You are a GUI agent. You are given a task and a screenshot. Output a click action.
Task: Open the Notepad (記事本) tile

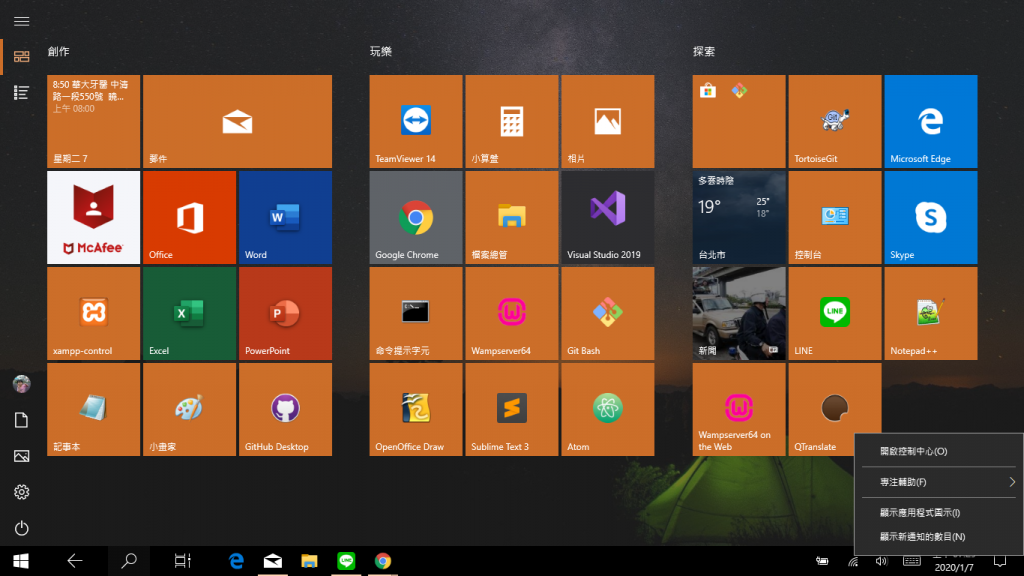(93, 409)
